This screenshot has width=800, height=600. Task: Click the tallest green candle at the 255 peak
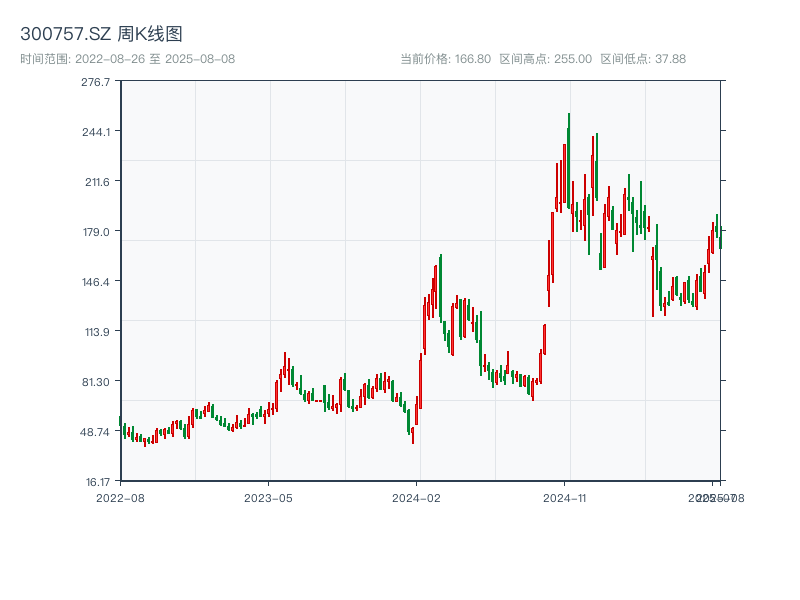[x=568, y=161]
